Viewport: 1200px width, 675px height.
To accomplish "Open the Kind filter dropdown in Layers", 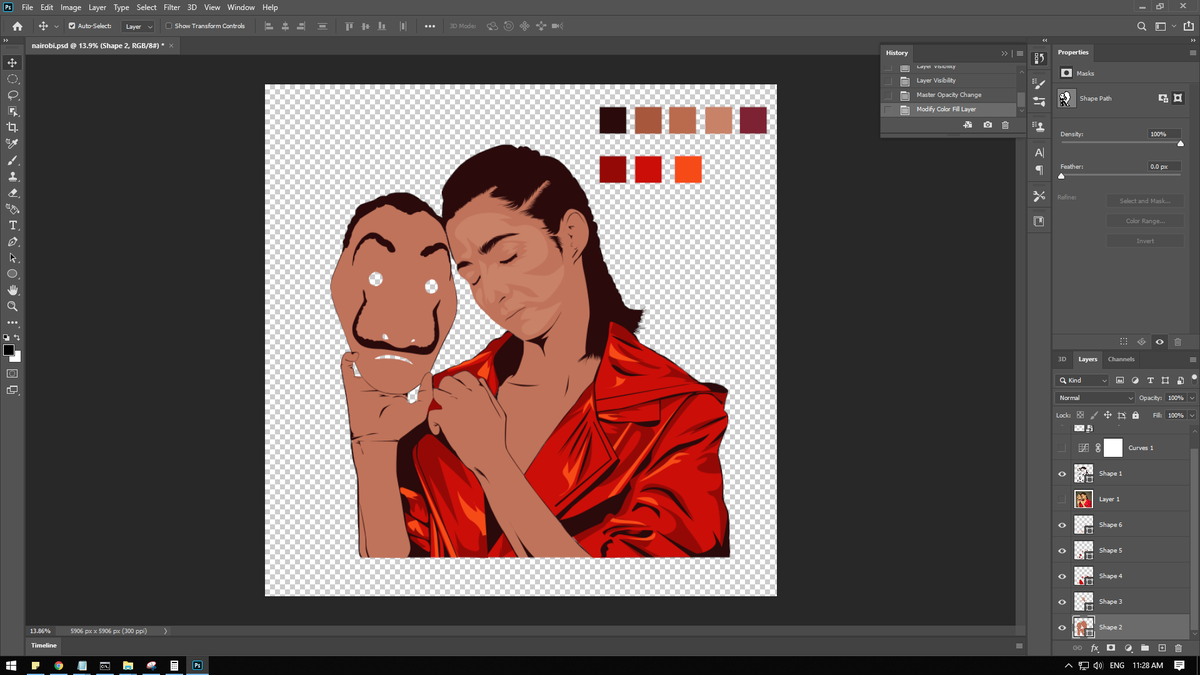I will (x=1083, y=381).
